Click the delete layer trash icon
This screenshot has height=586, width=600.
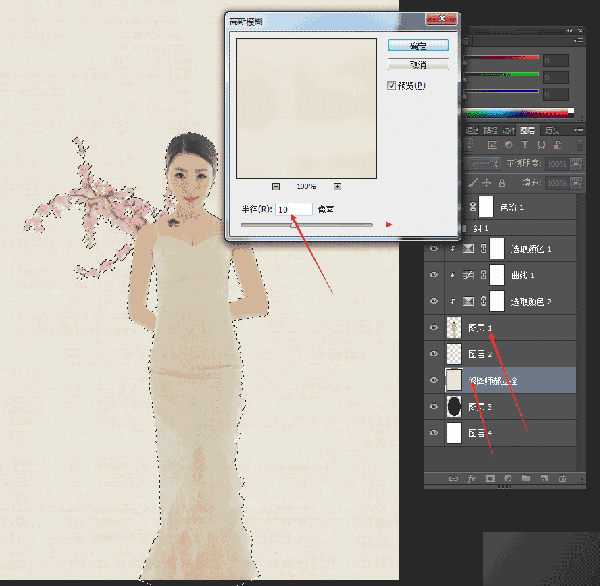pyautogui.click(x=562, y=478)
